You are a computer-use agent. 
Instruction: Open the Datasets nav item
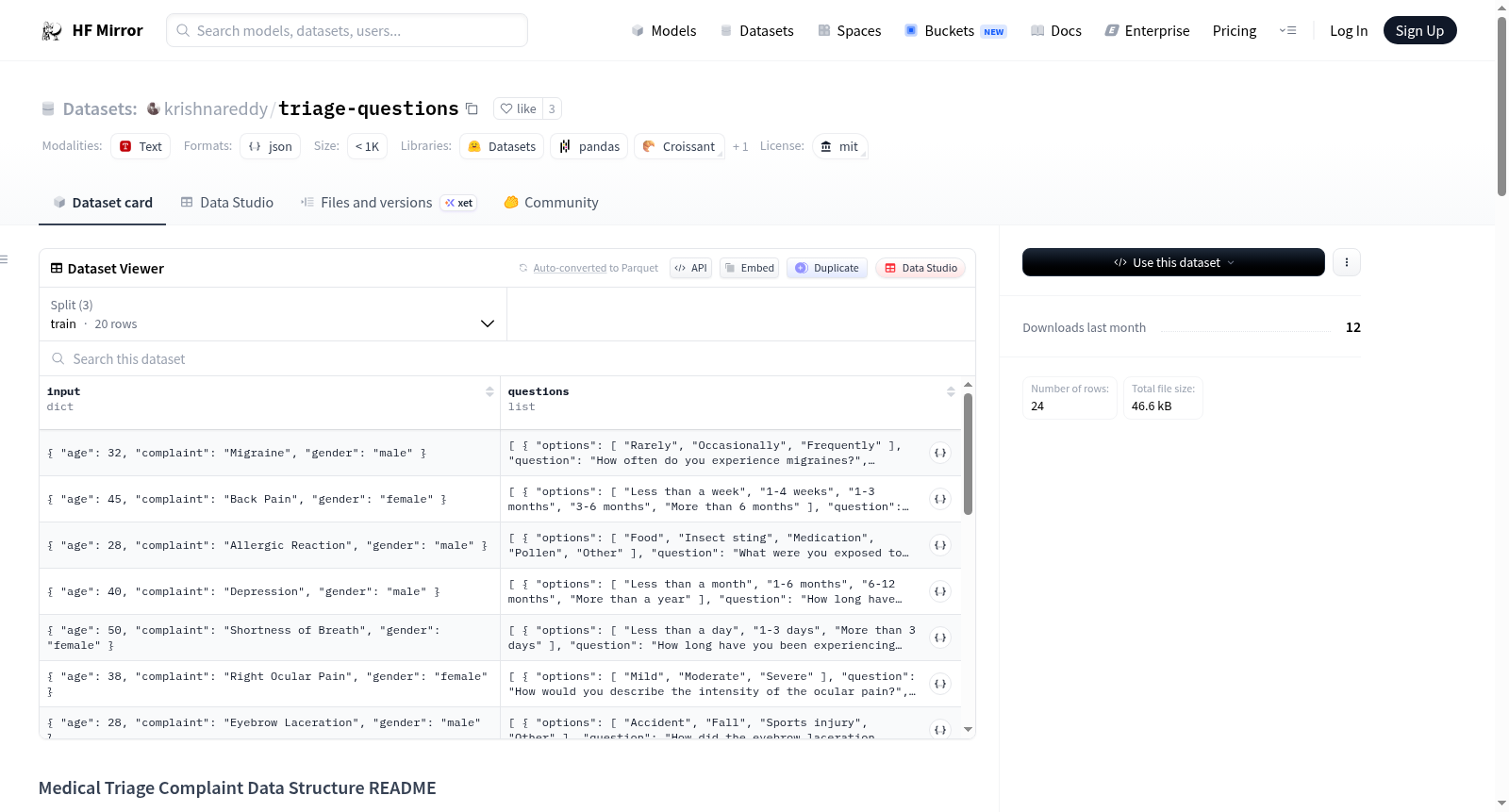point(756,31)
